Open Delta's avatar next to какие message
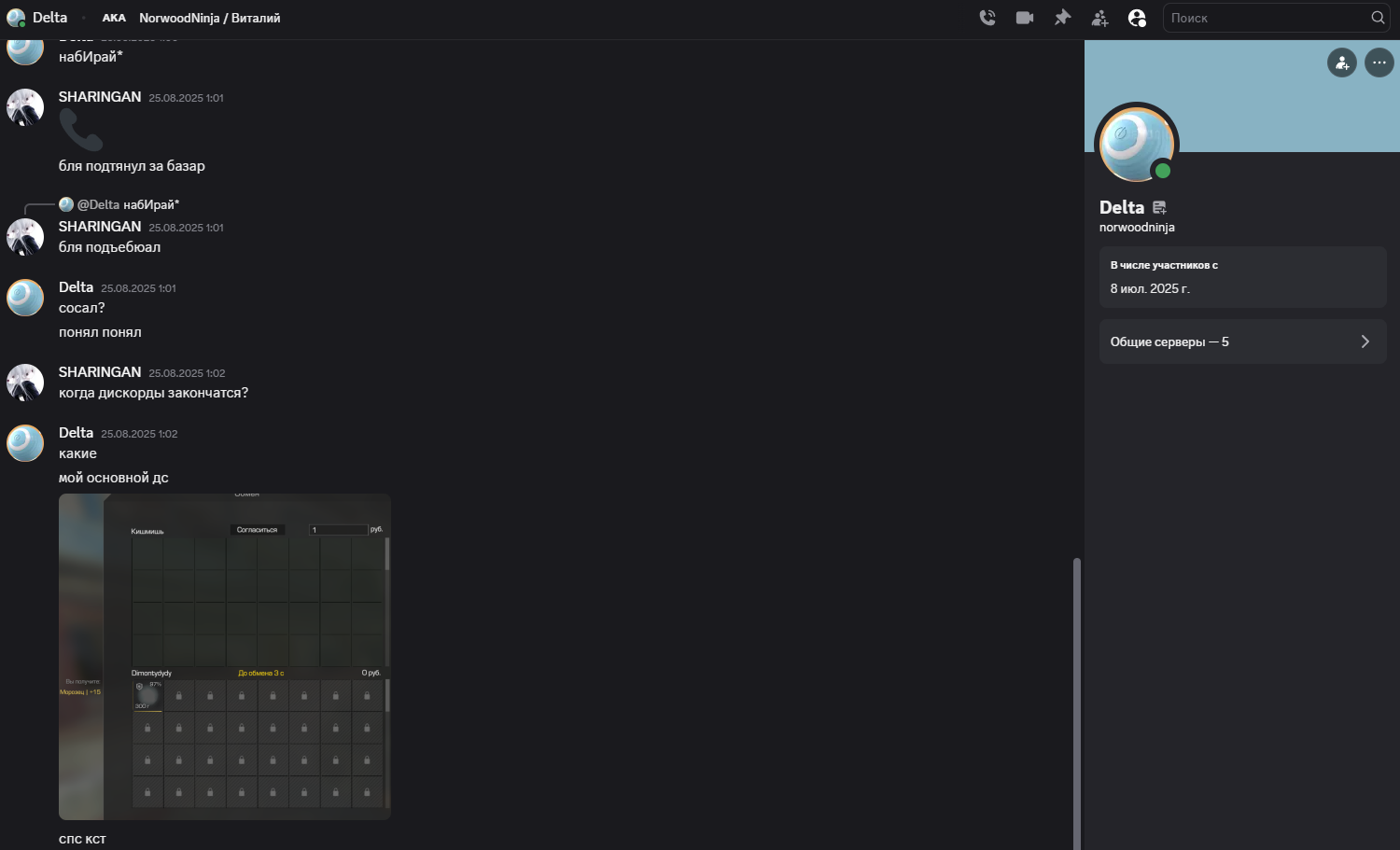The height and width of the screenshot is (850, 1400). tap(25, 443)
